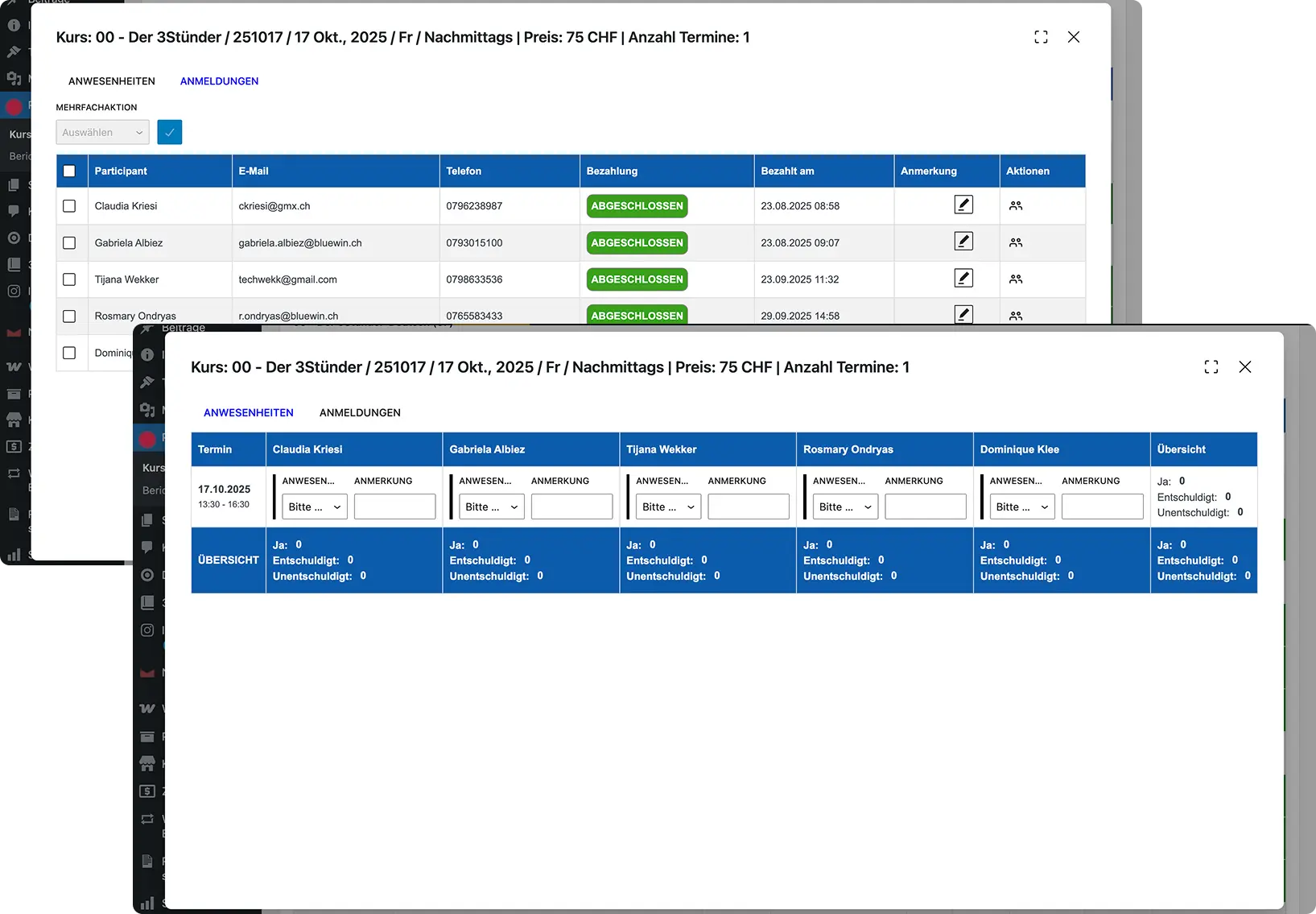
Task: Click the people icon for Gabriela Albiez
Action: click(x=1016, y=242)
